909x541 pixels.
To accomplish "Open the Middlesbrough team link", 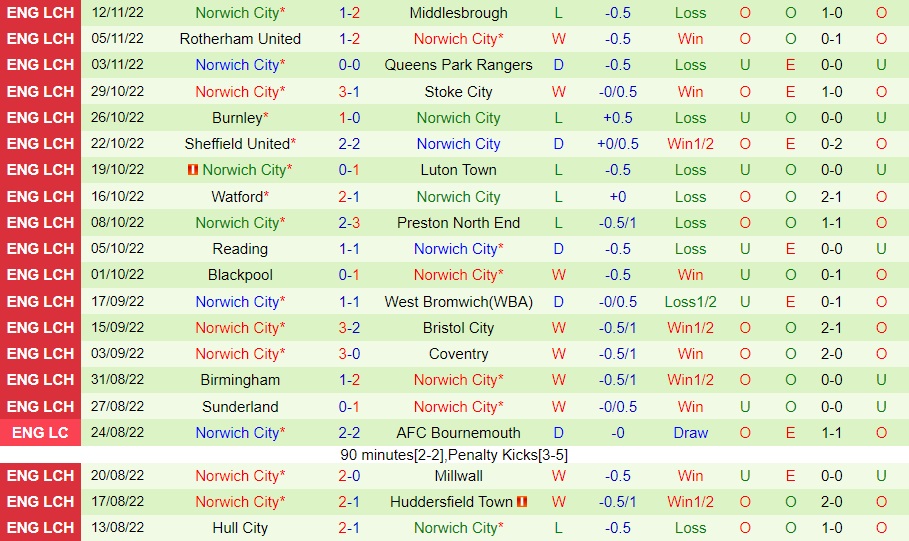I will [x=458, y=13].
